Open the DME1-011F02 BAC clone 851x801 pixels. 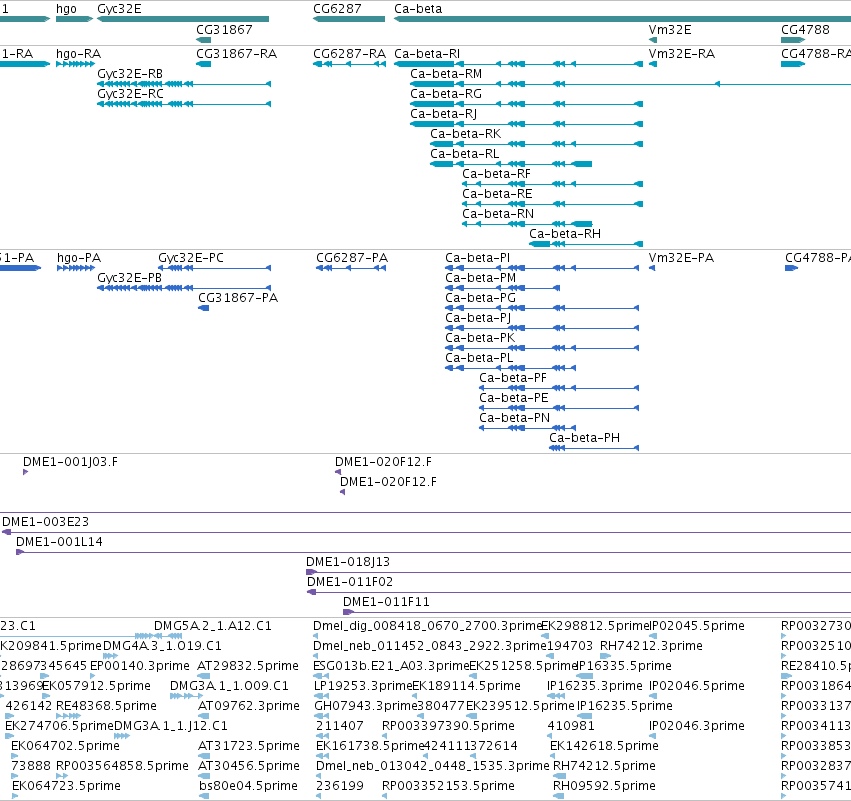pos(350,582)
